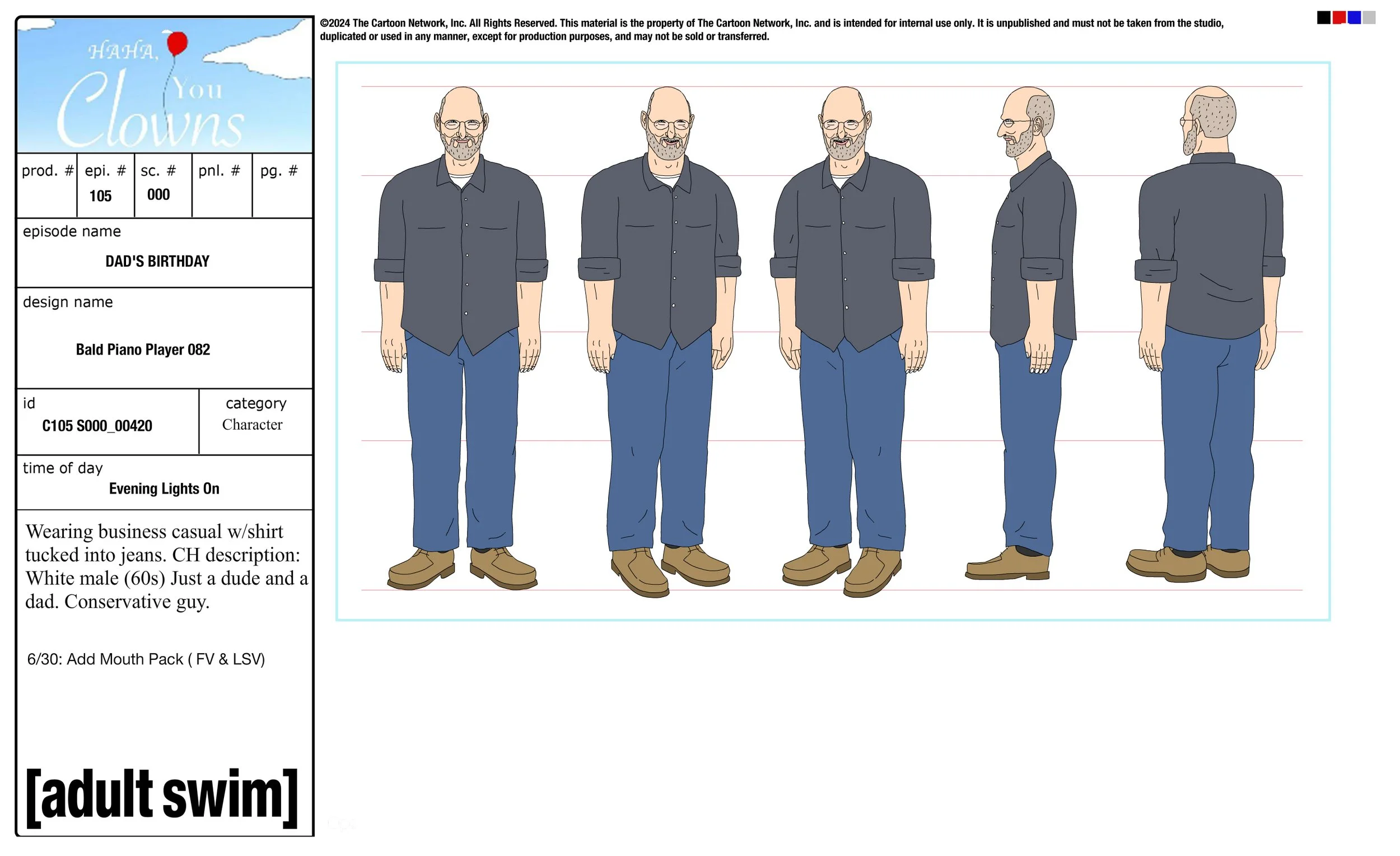Click the black color swatch

click(x=1323, y=17)
